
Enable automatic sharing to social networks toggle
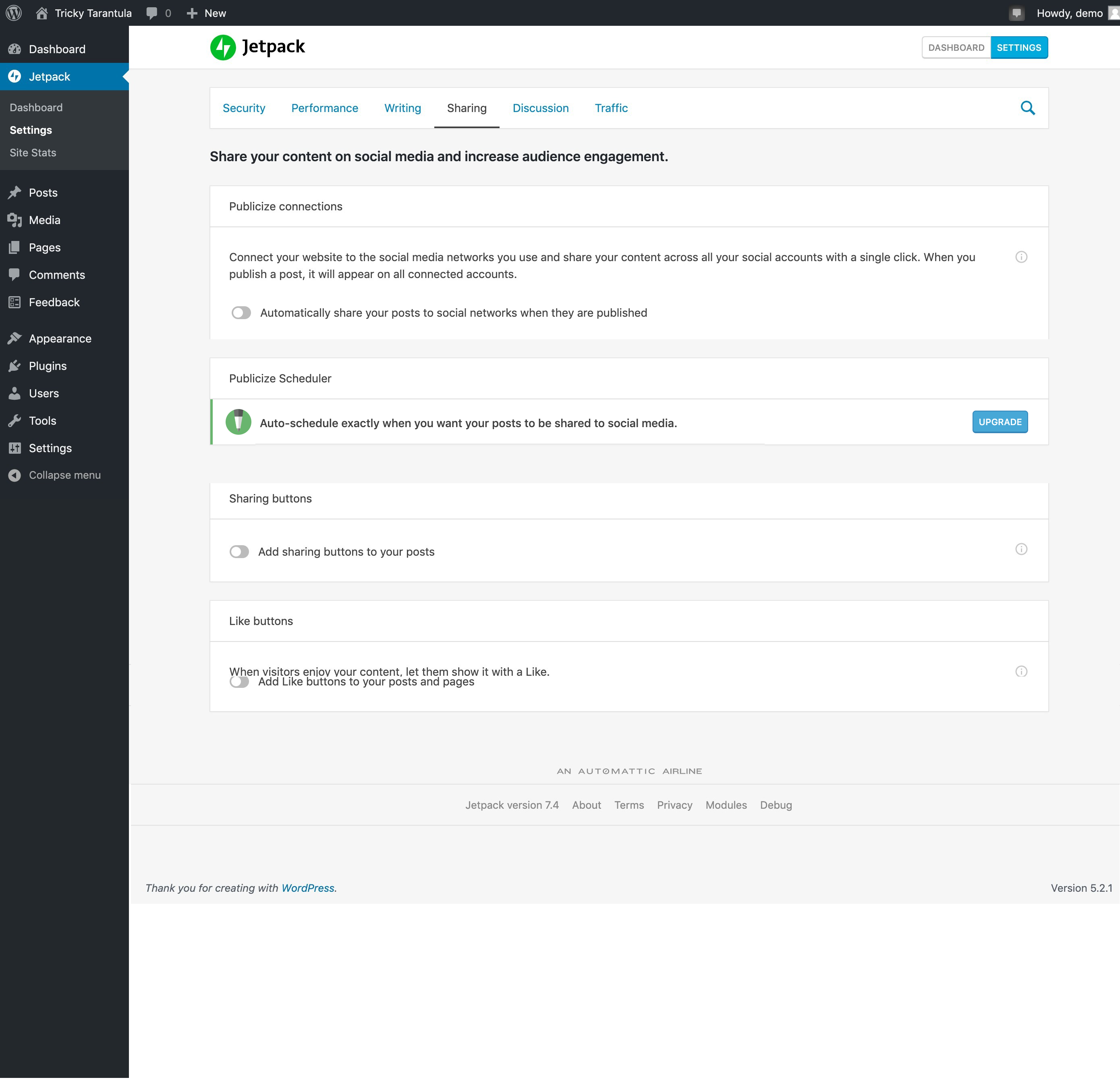click(x=241, y=313)
